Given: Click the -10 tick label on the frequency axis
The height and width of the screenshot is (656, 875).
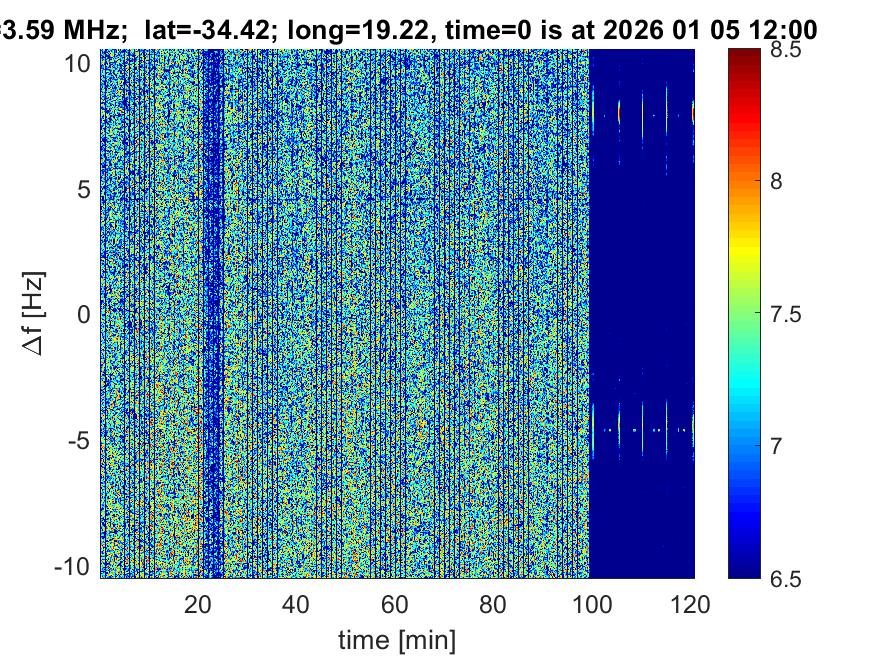Looking at the screenshot, I should (72, 566).
